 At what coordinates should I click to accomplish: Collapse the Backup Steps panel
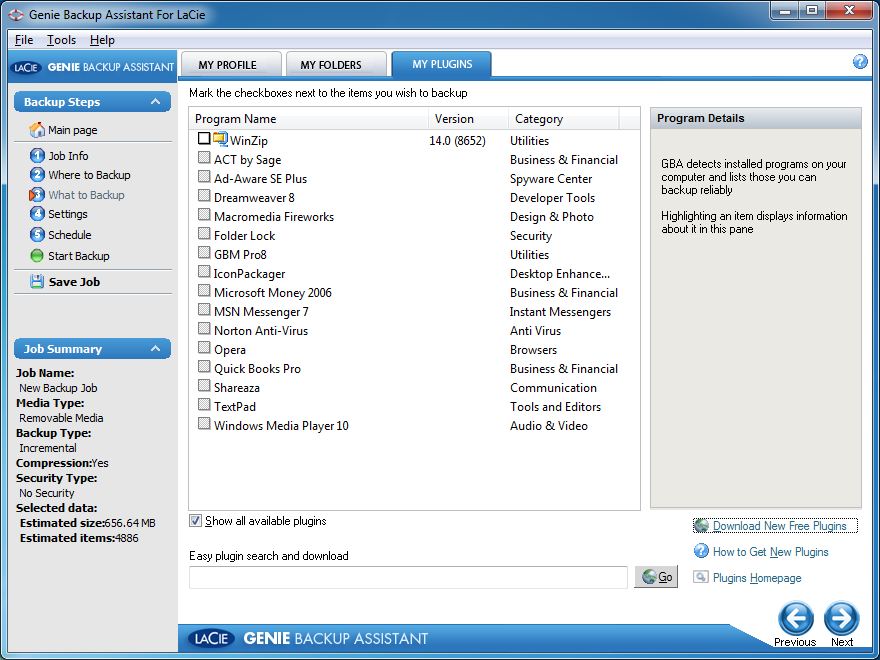[x=155, y=102]
